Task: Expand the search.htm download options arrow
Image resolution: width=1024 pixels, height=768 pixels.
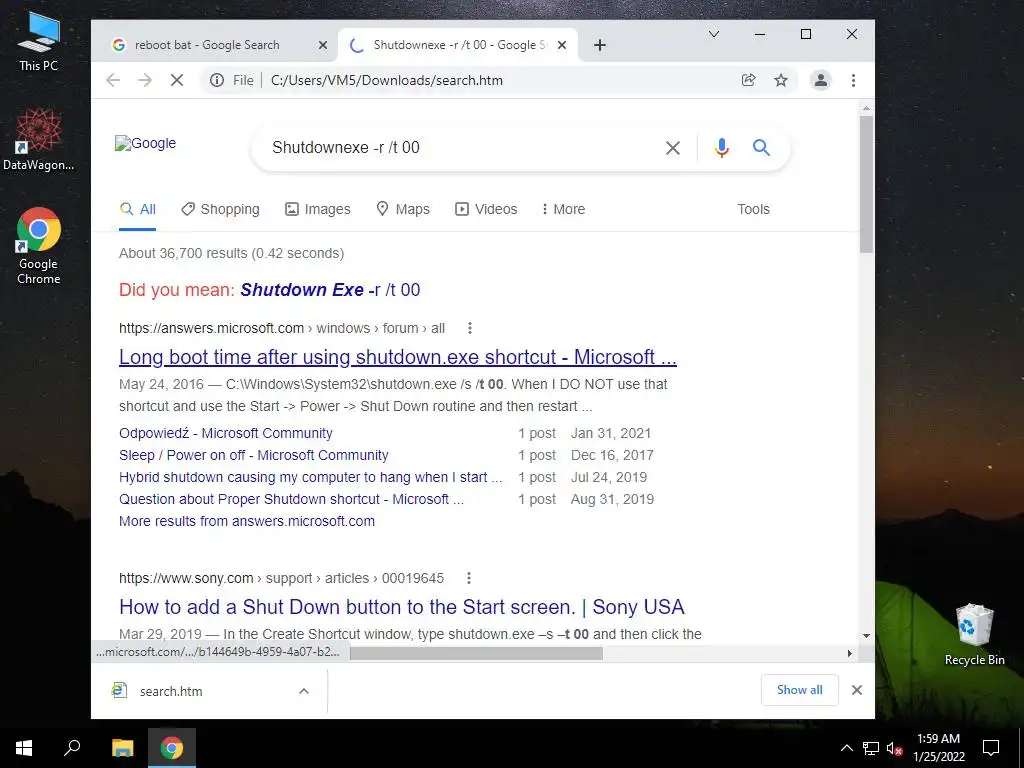Action: (x=304, y=691)
